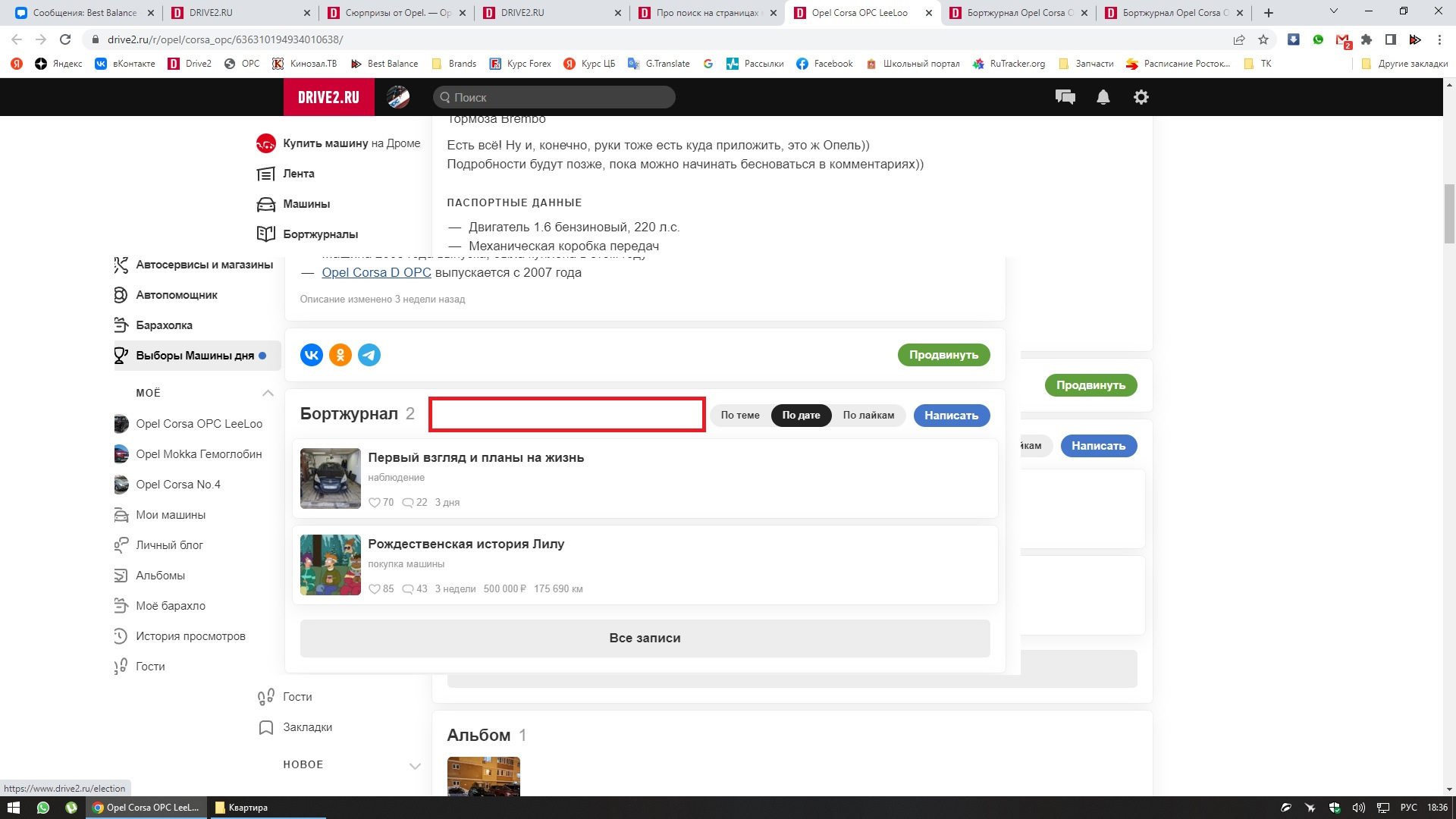Screen dimensions: 1456x819
Task: Open the share page icon in address bar
Action: click(1239, 39)
